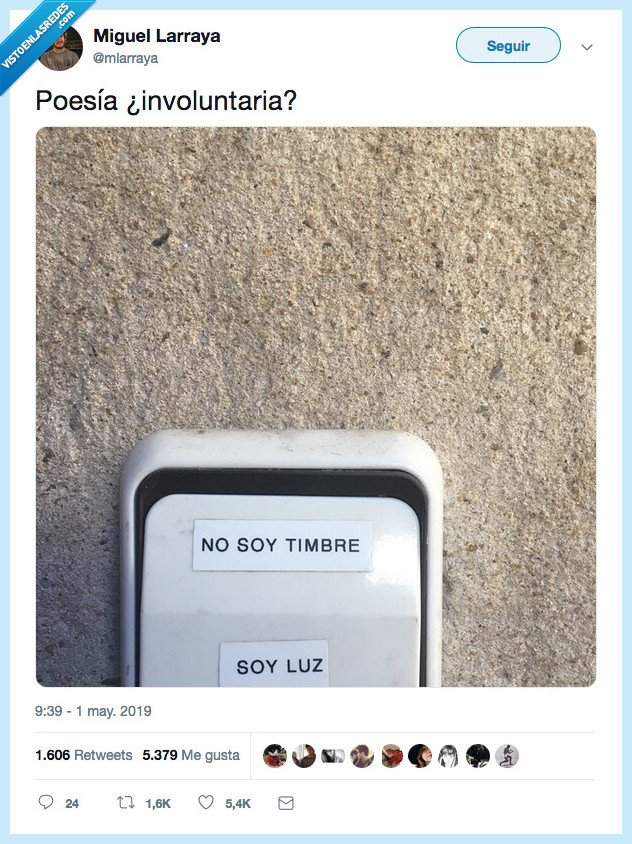Click the fifth liker avatar in the row

click(391, 756)
